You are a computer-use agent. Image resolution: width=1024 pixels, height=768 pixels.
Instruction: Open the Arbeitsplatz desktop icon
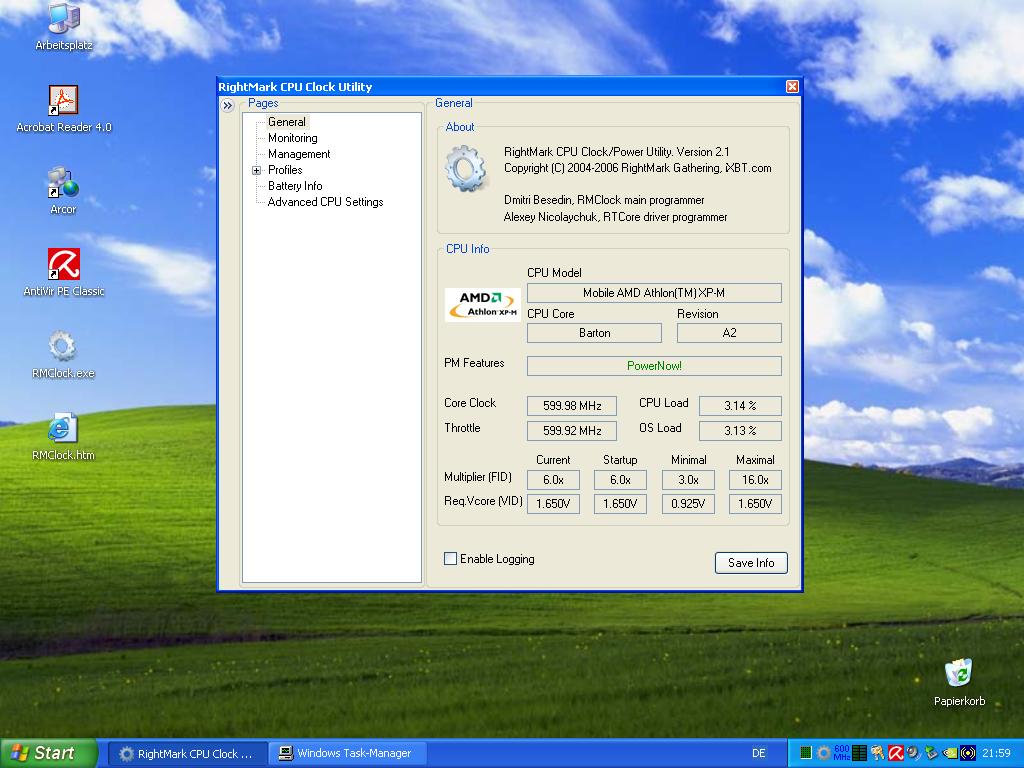(63, 18)
